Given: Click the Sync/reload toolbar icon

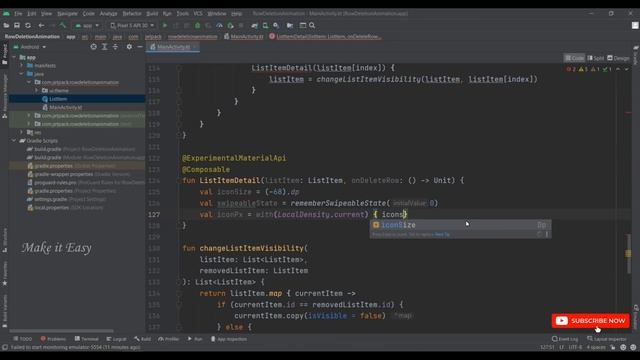Looking at the screenshot, I should [28, 25].
